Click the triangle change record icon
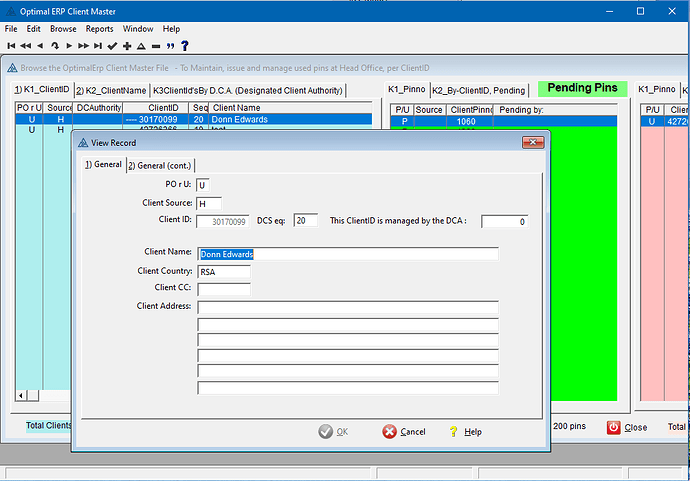Screen dimensions: 690x481 point(141,46)
